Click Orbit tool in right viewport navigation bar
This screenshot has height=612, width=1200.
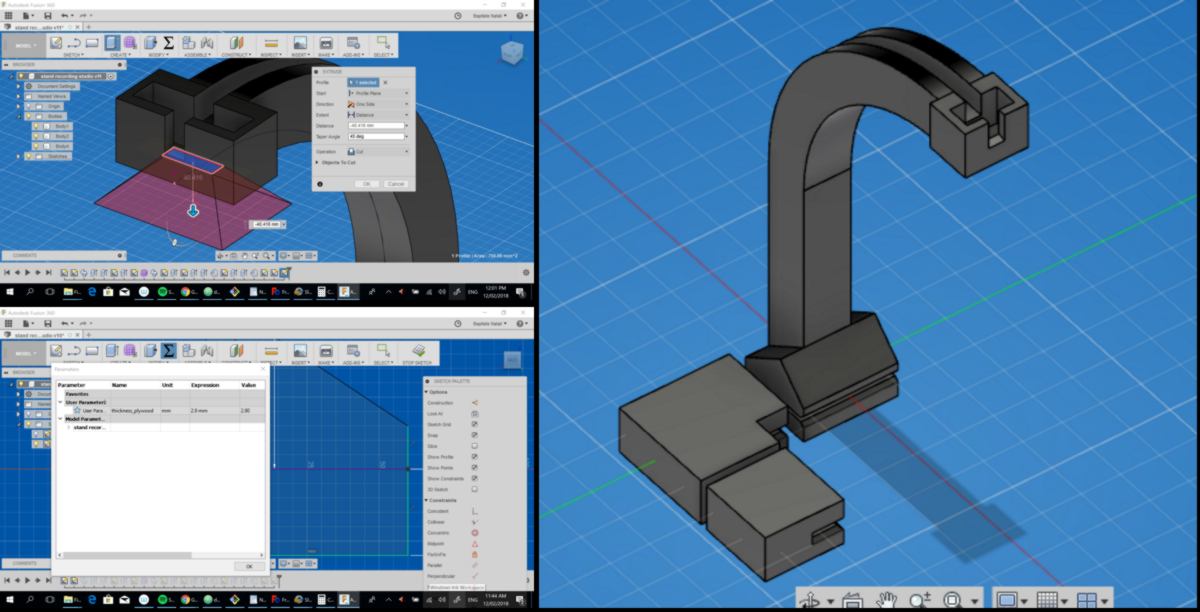point(812,601)
